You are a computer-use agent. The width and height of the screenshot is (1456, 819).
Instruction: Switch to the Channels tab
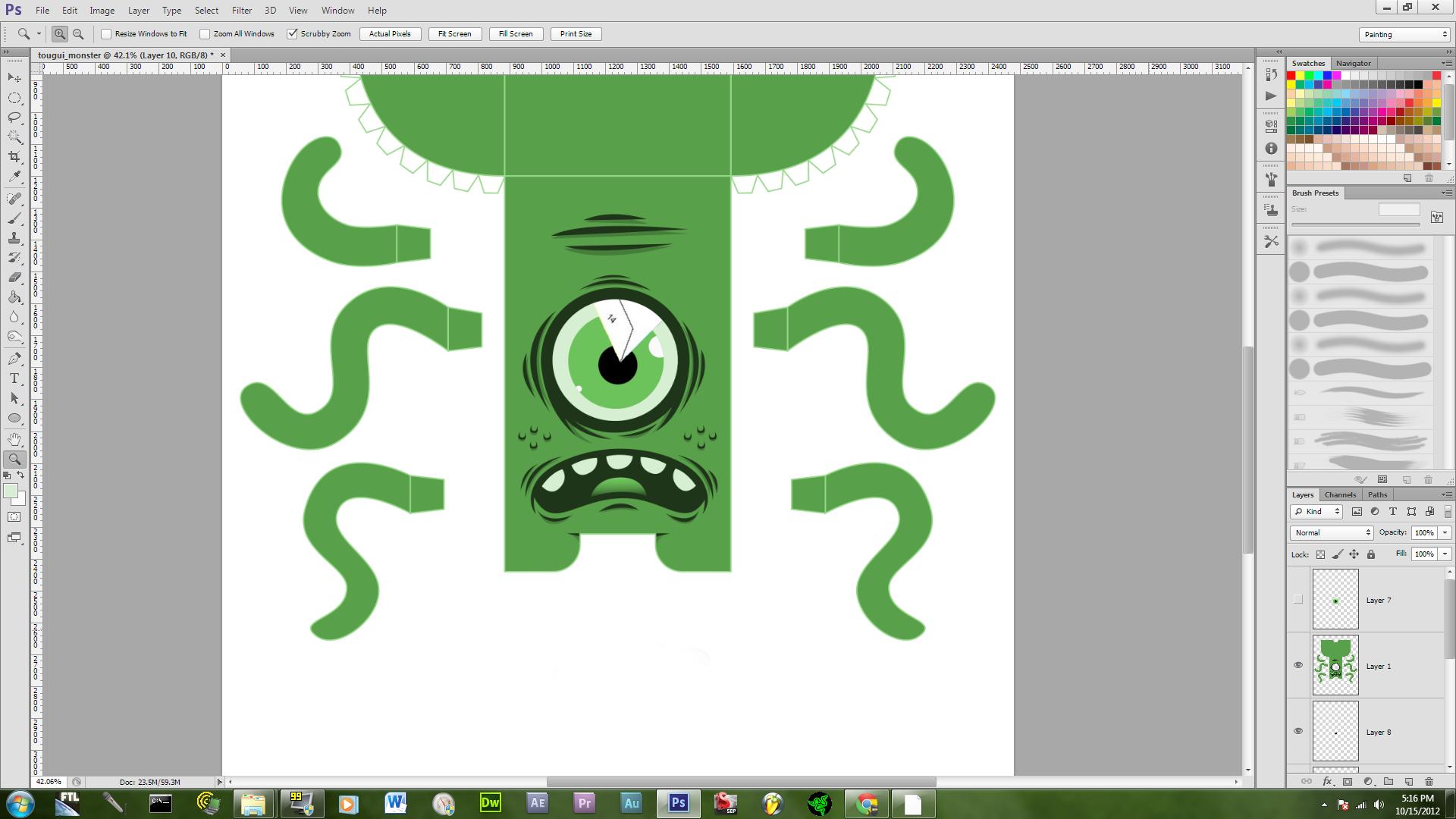[x=1340, y=494]
